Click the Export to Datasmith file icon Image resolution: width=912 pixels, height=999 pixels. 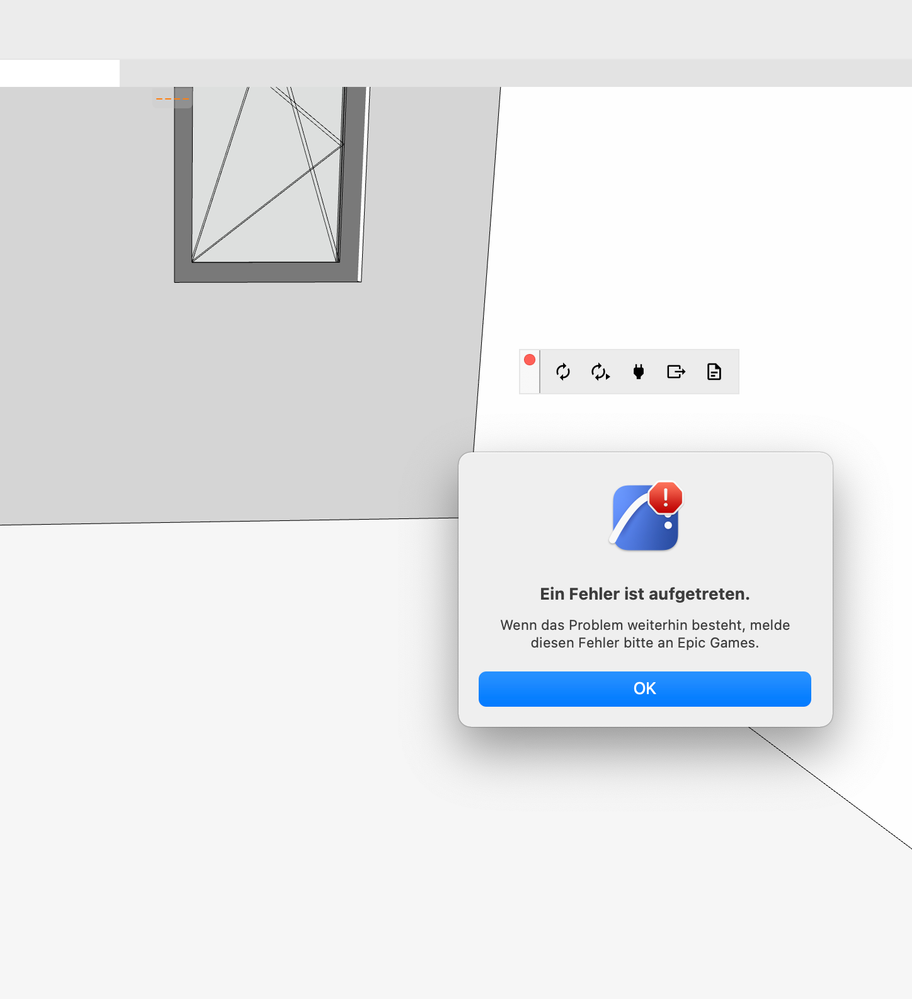point(676,371)
